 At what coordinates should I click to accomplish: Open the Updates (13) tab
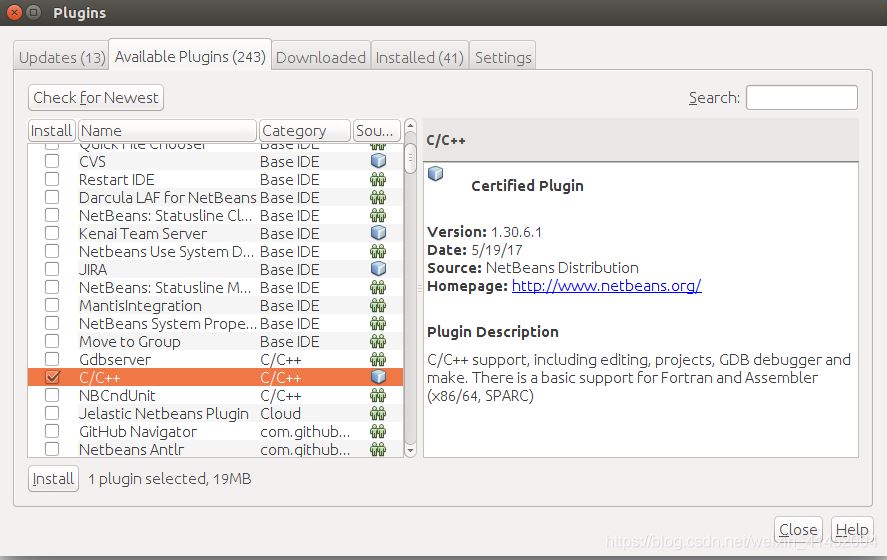point(62,57)
